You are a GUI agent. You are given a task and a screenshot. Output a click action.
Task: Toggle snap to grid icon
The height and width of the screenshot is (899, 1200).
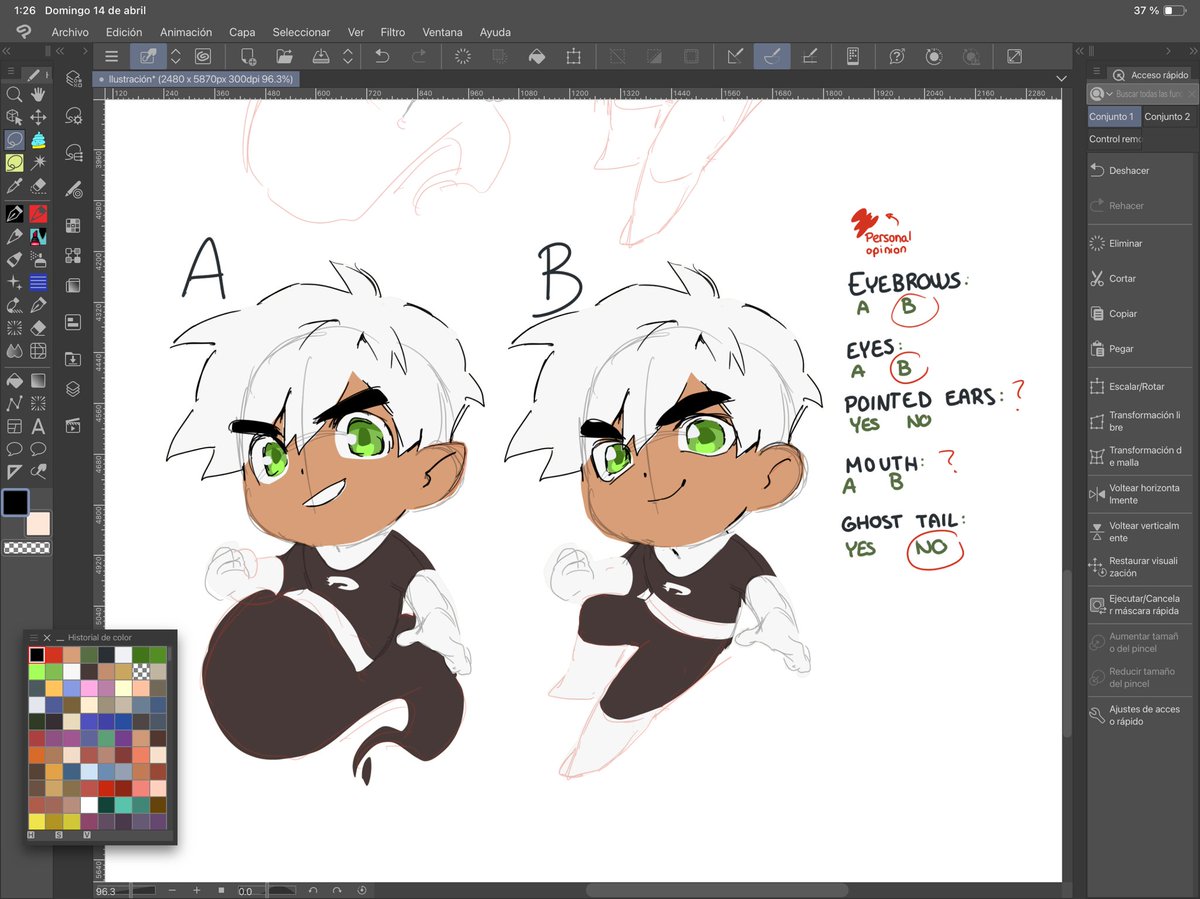click(x=809, y=57)
